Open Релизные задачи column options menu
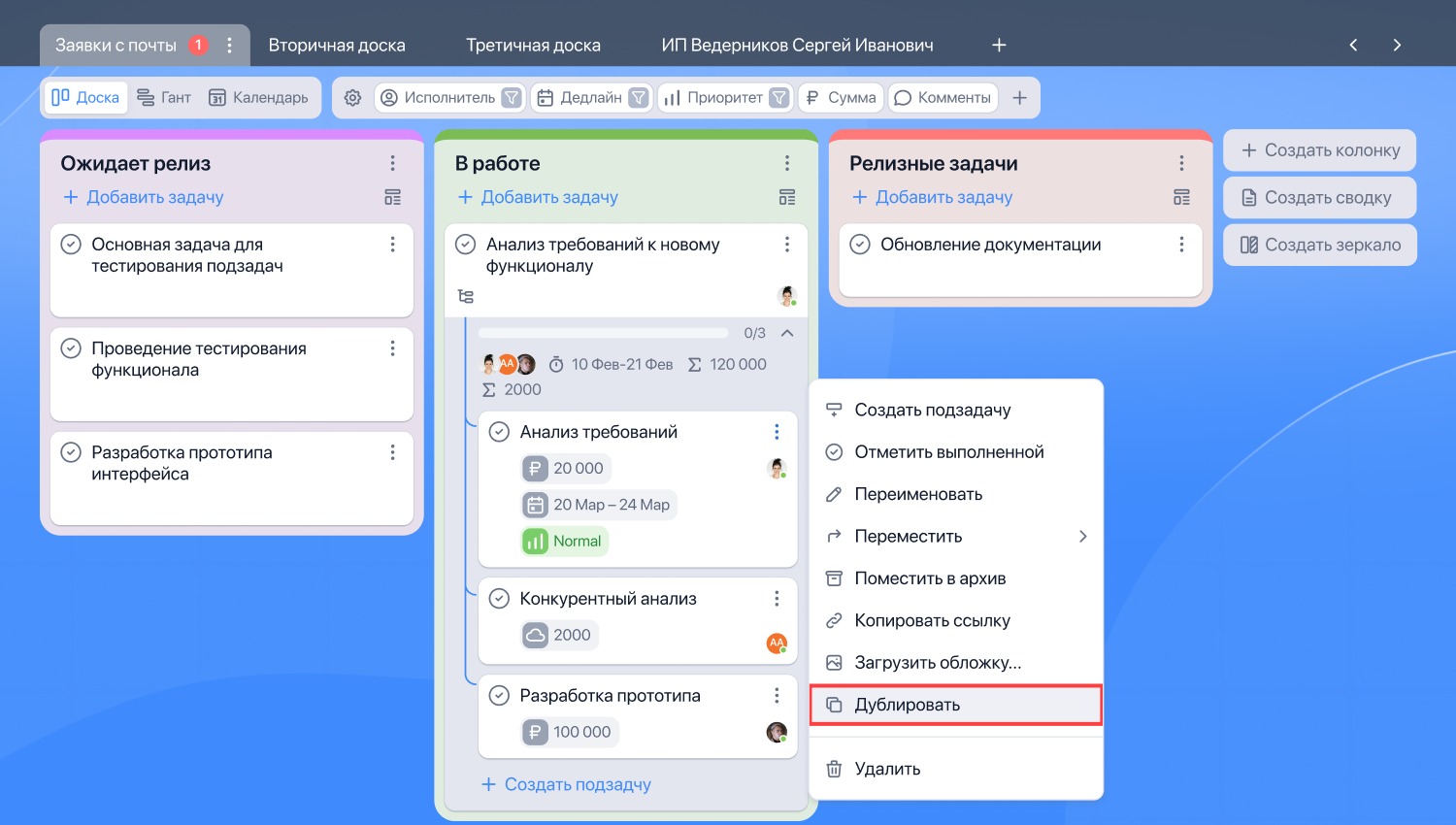The width and height of the screenshot is (1456, 825). pyautogui.click(x=1181, y=163)
